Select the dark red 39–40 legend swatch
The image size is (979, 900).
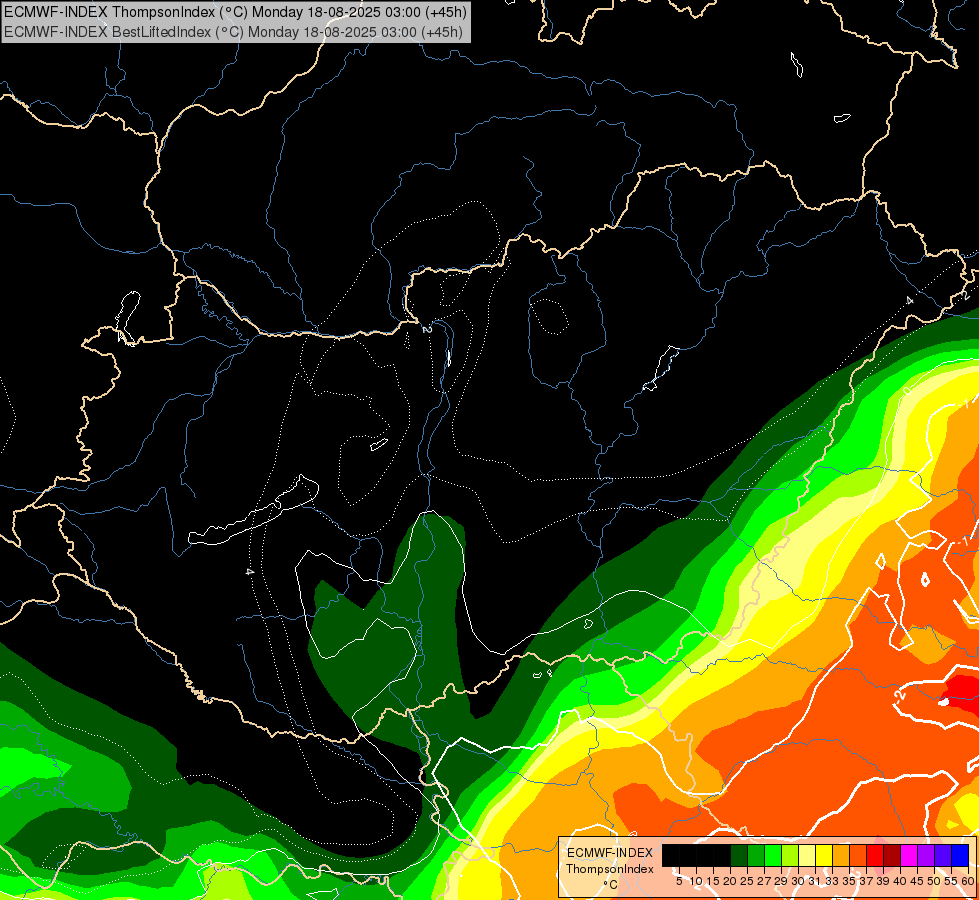coord(892,855)
